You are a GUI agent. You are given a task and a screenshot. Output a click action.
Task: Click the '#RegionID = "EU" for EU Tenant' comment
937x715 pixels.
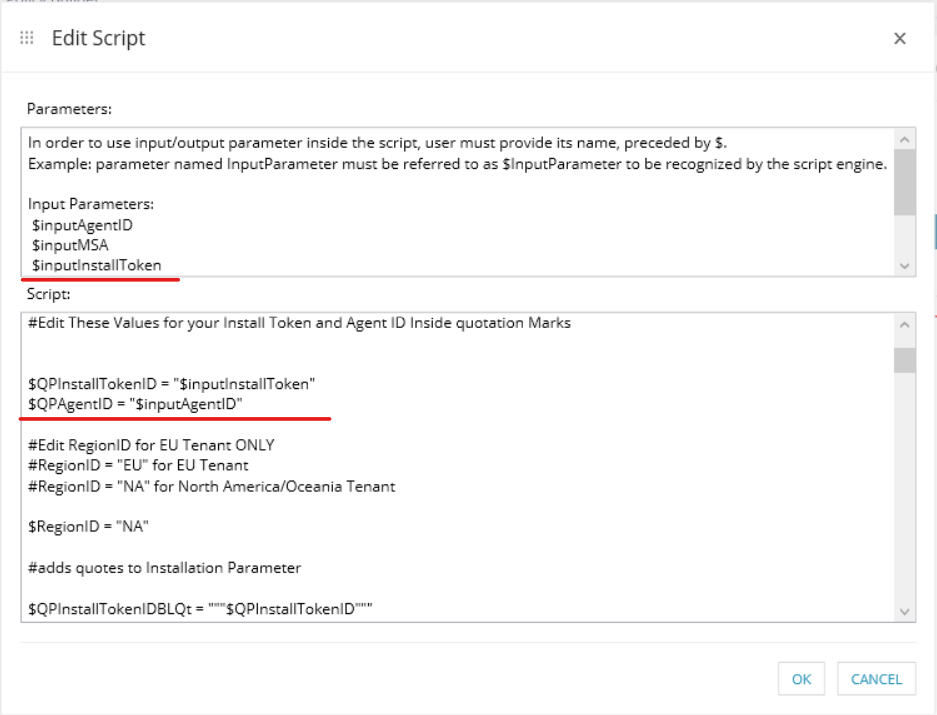click(x=138, y=465)
